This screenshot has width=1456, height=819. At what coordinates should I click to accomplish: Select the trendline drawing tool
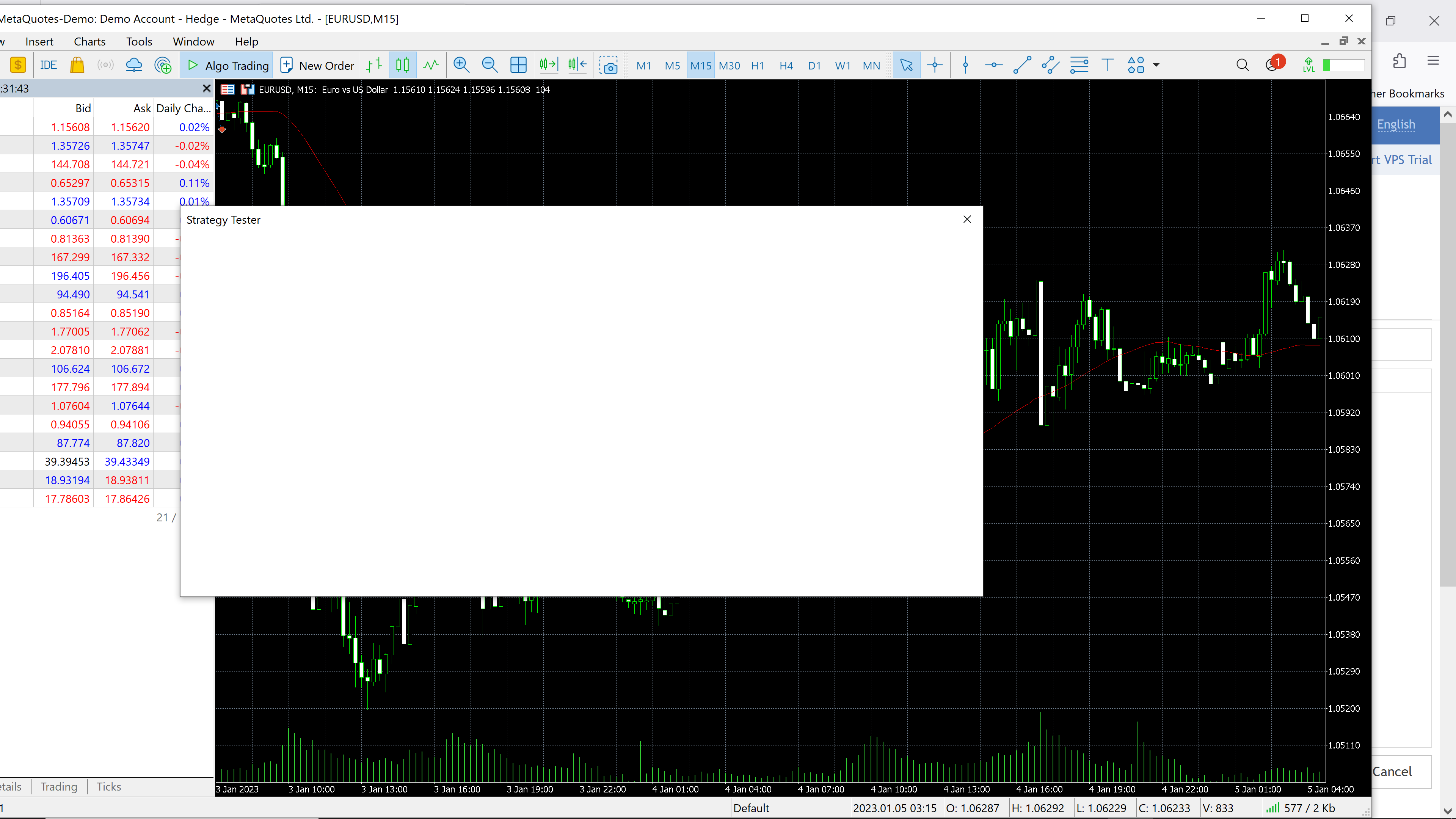1022,65
